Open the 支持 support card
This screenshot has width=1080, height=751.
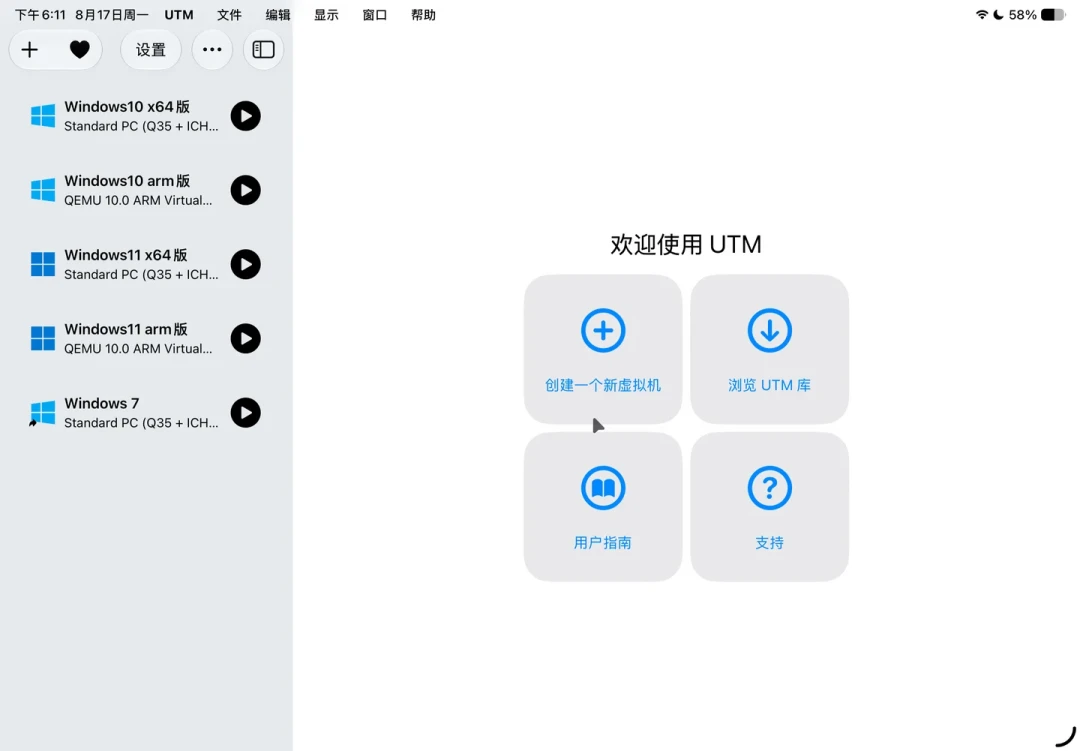(x=769, y=506)
